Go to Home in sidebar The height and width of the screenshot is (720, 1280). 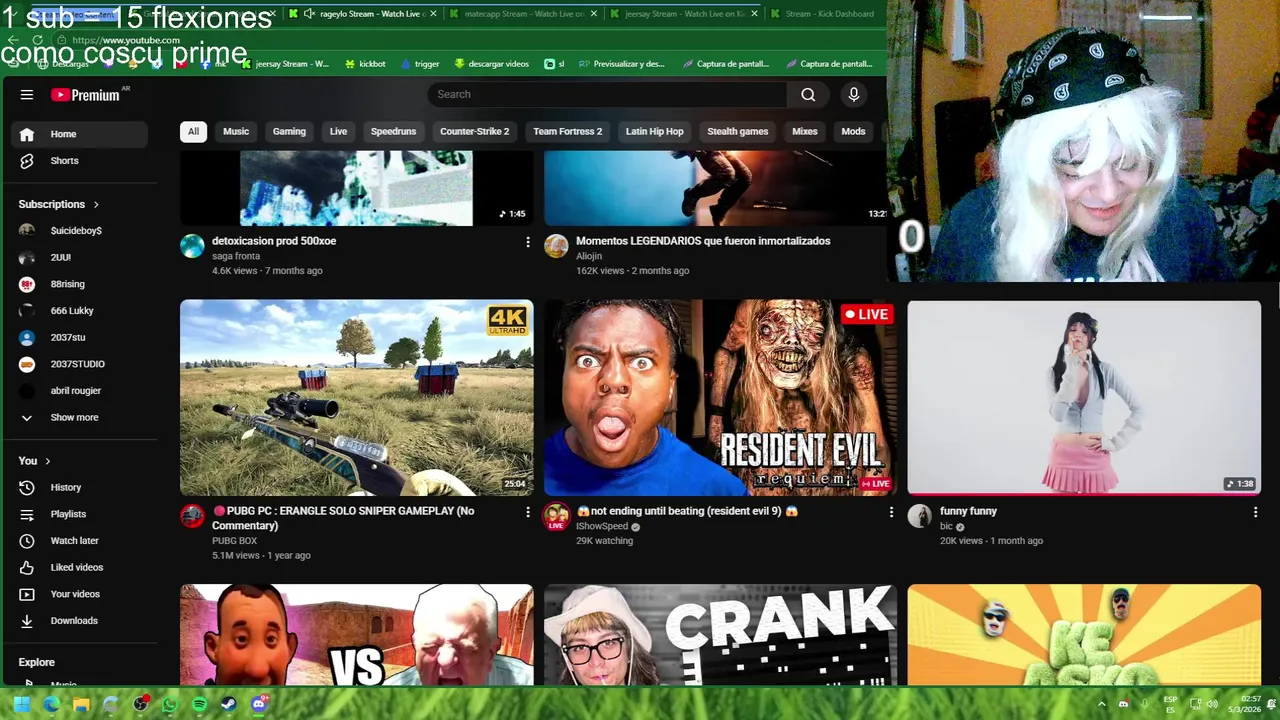(80, 134)
